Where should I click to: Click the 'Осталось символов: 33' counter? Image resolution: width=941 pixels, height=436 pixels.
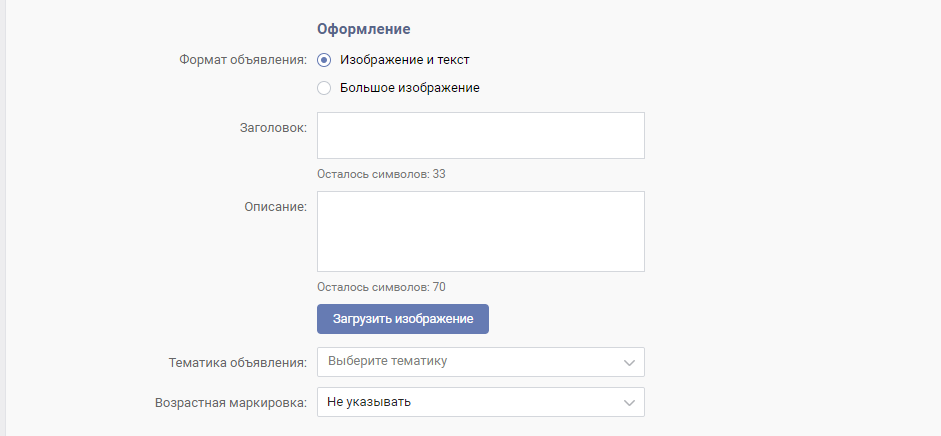381,175
